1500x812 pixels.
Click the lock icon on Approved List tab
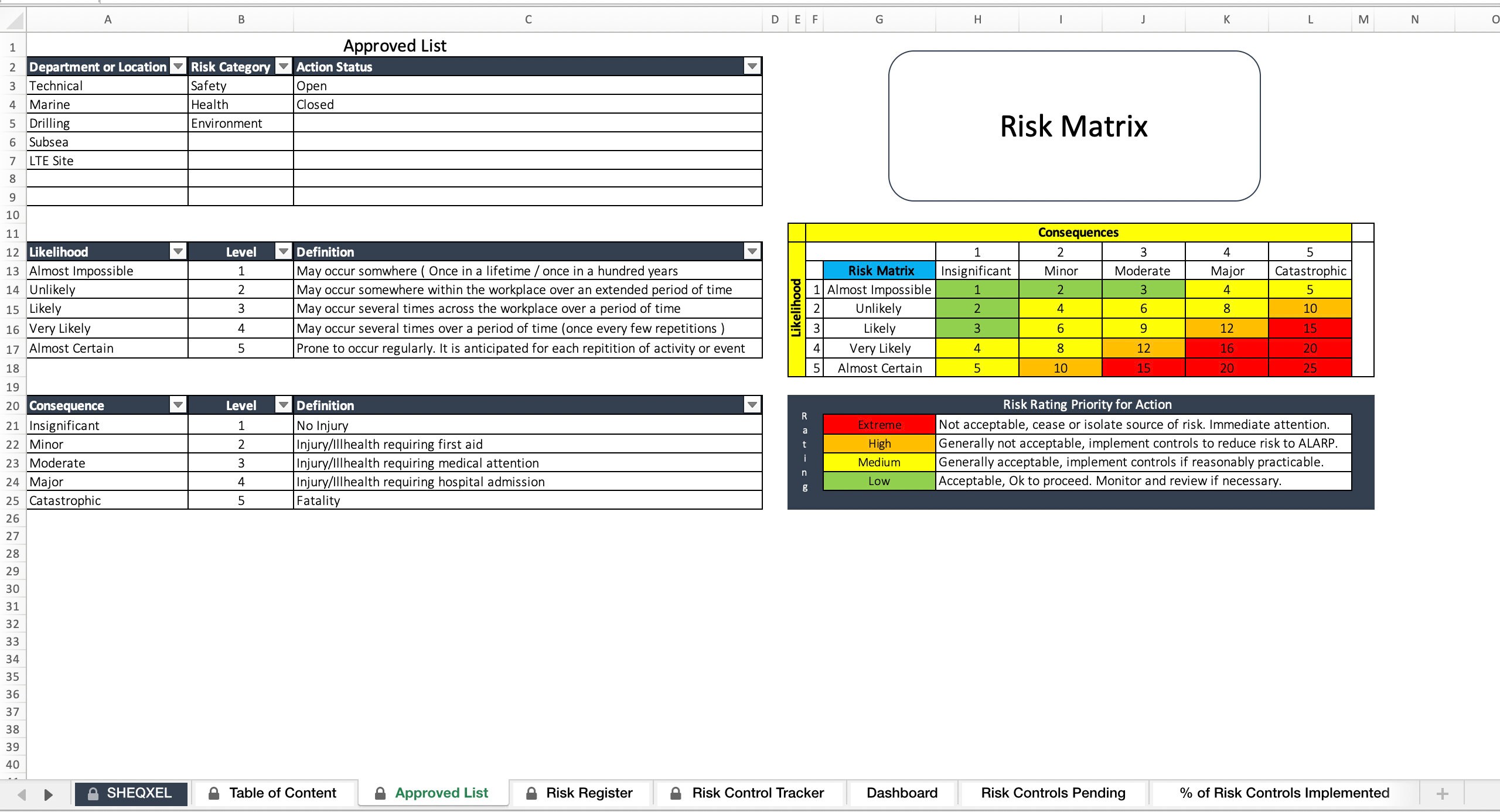[379, 793]
